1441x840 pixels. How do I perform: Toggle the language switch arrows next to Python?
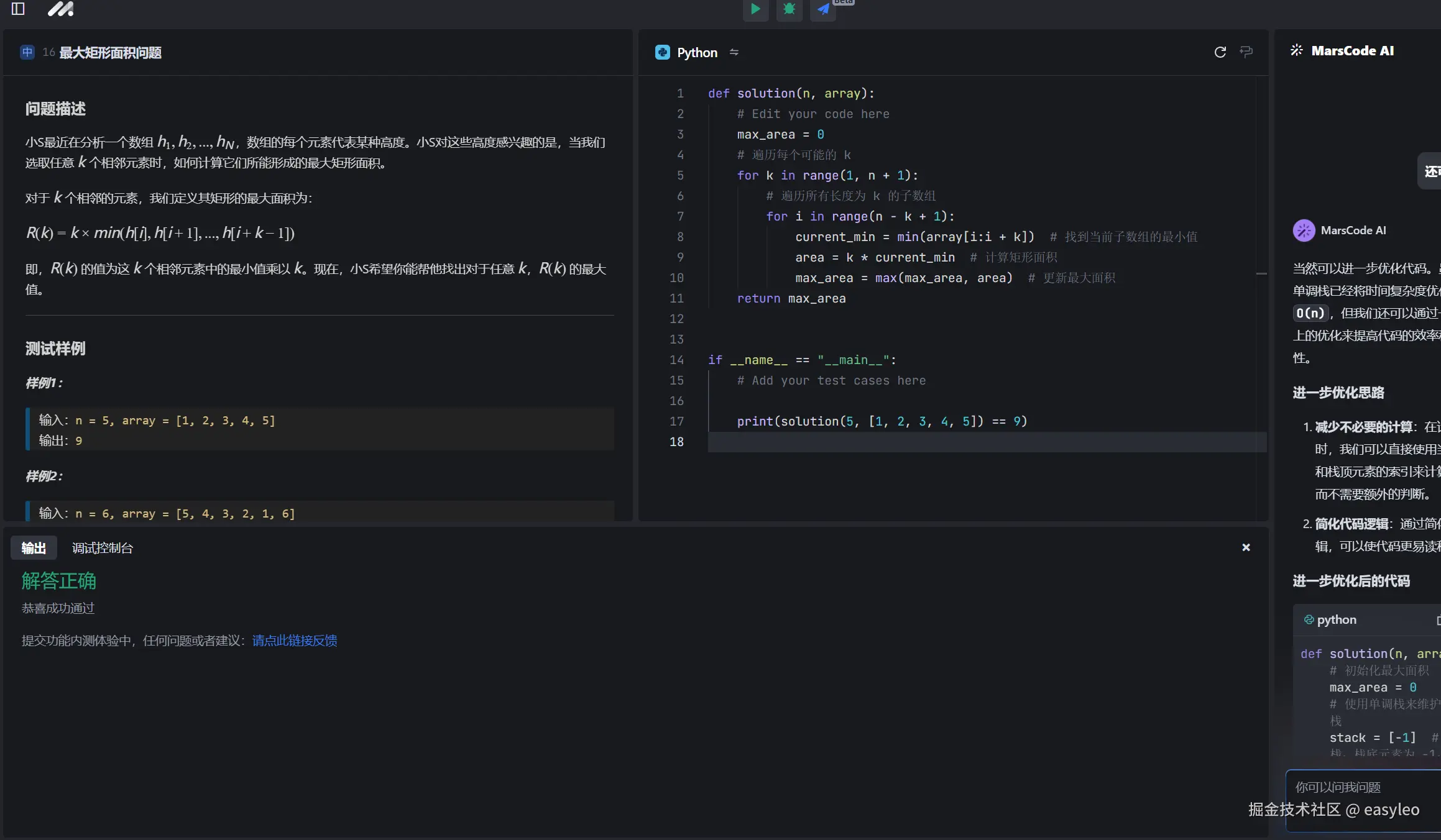click(x=734, y=52)
